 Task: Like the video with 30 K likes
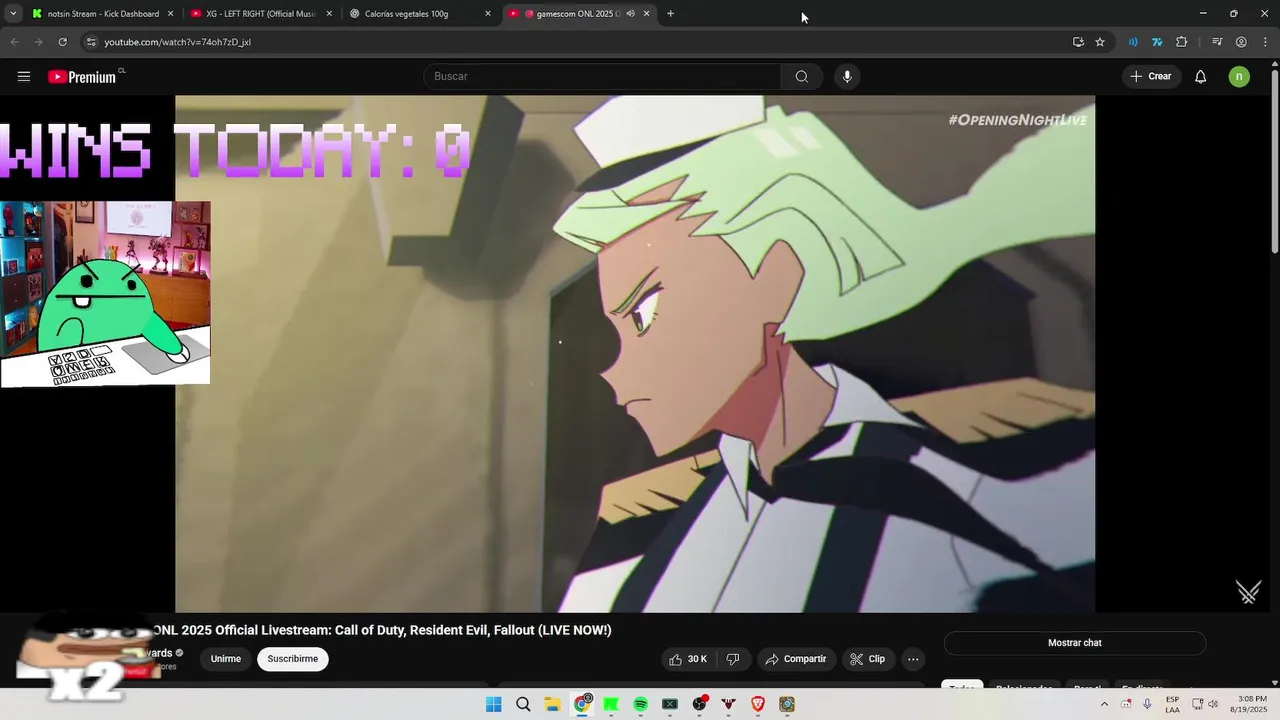coord(688,659)
